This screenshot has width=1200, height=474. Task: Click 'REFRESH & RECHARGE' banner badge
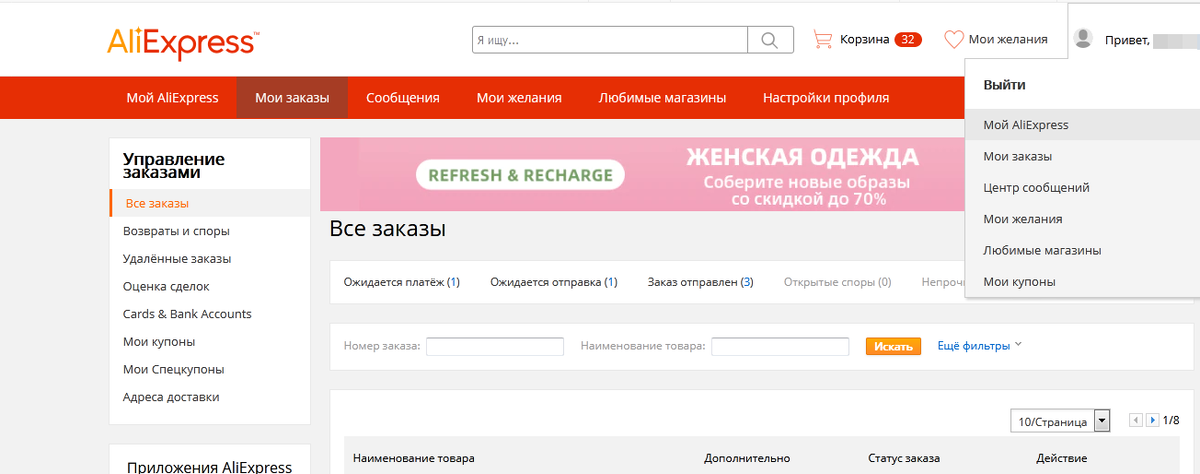pyautogui.click(x=520, y=175)
